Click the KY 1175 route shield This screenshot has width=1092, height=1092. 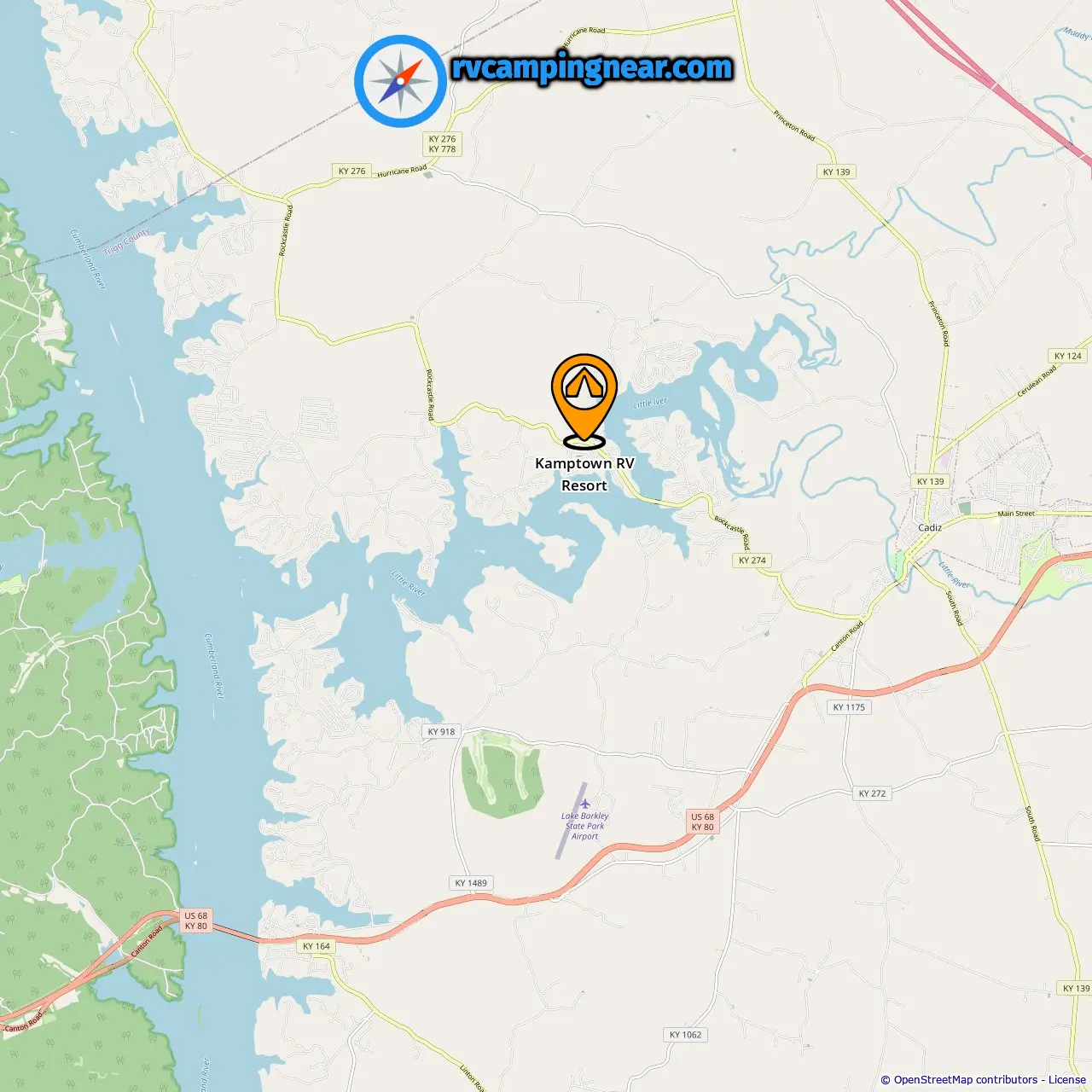pyautogui.click(x=849, y=707)
